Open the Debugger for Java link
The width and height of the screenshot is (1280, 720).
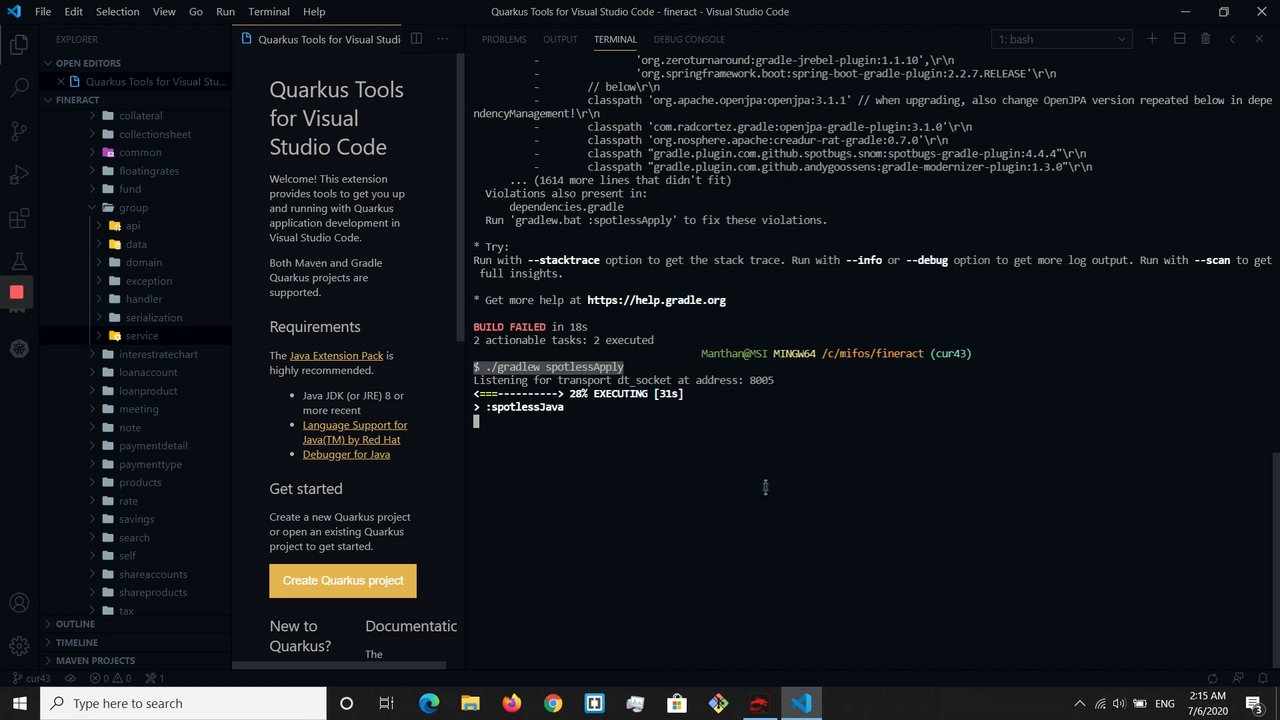(x=346, y=454)
